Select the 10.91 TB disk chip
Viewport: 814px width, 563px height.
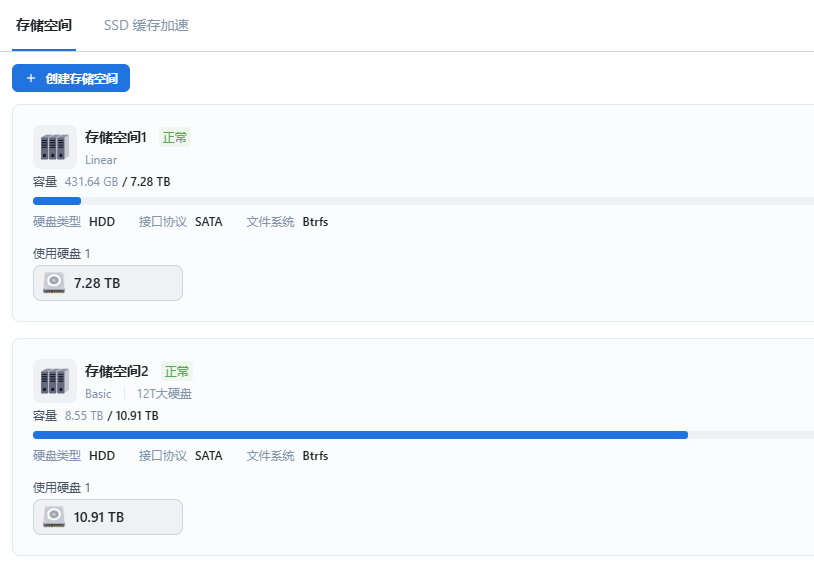(108, 517)
